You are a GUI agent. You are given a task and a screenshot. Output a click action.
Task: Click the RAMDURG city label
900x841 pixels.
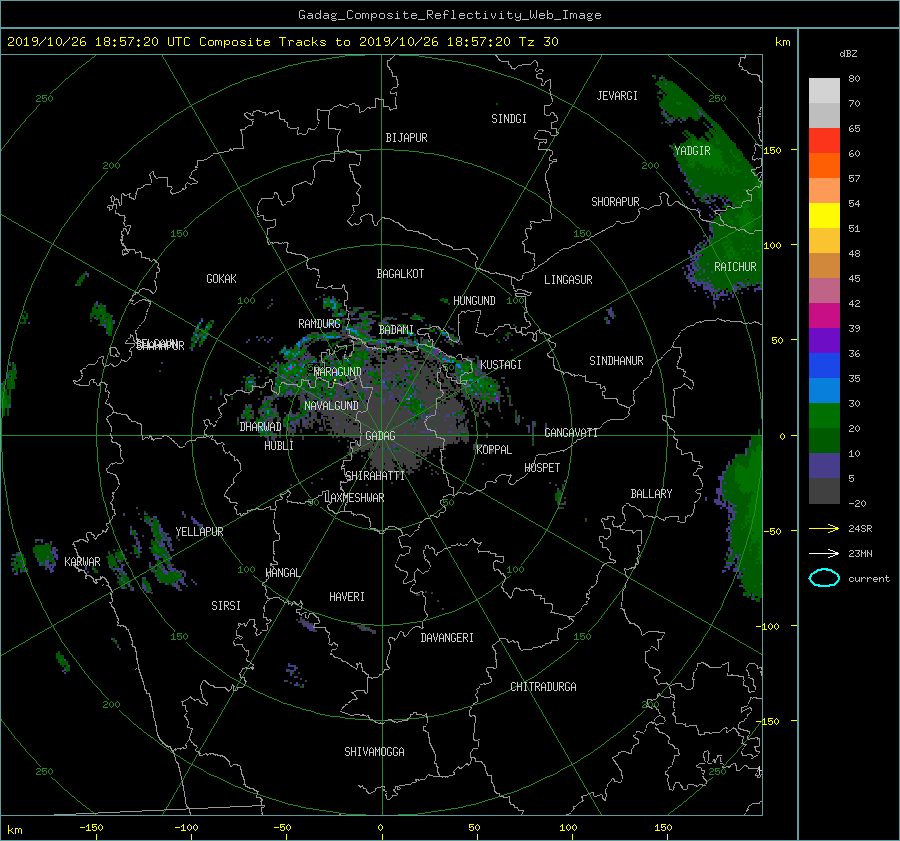319,324
